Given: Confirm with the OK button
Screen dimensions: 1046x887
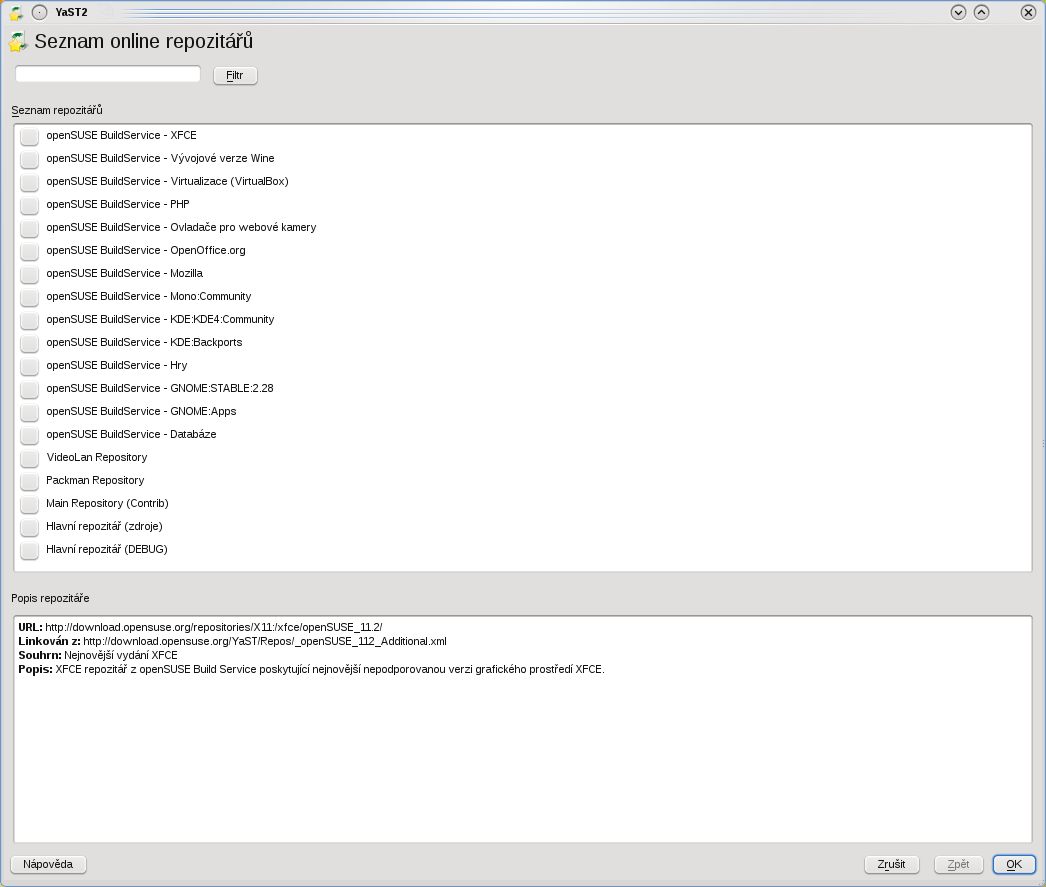Looking at the screenshot, I should (1014, 864).
